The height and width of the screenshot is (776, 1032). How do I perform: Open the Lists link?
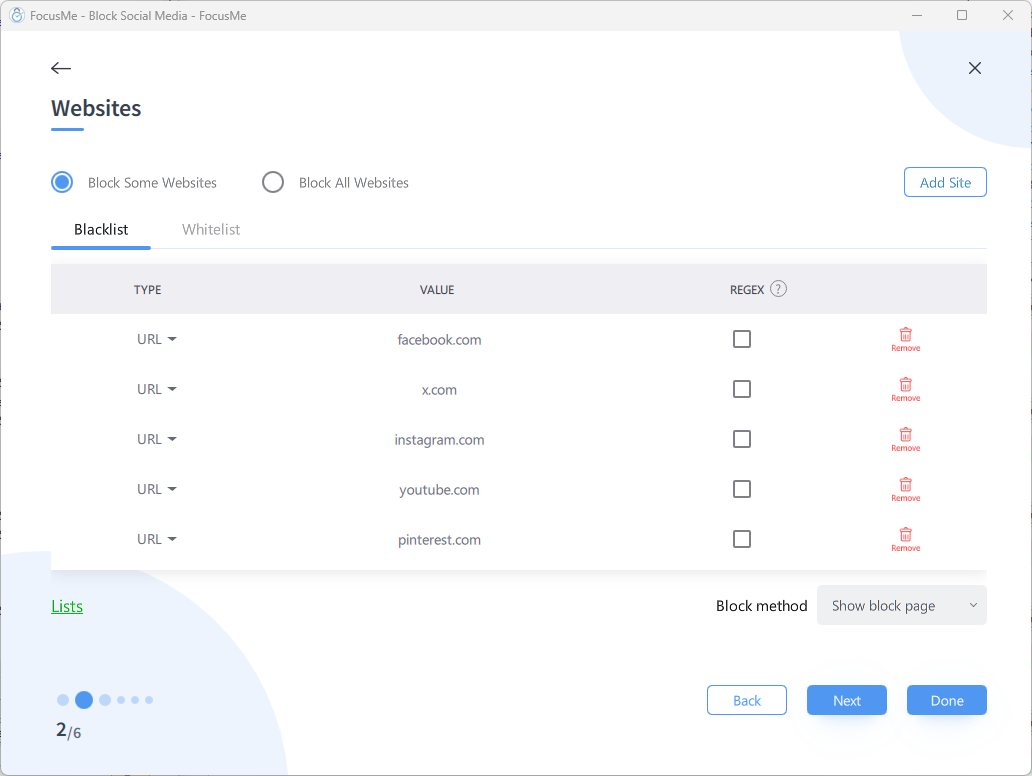coord(67,606)
